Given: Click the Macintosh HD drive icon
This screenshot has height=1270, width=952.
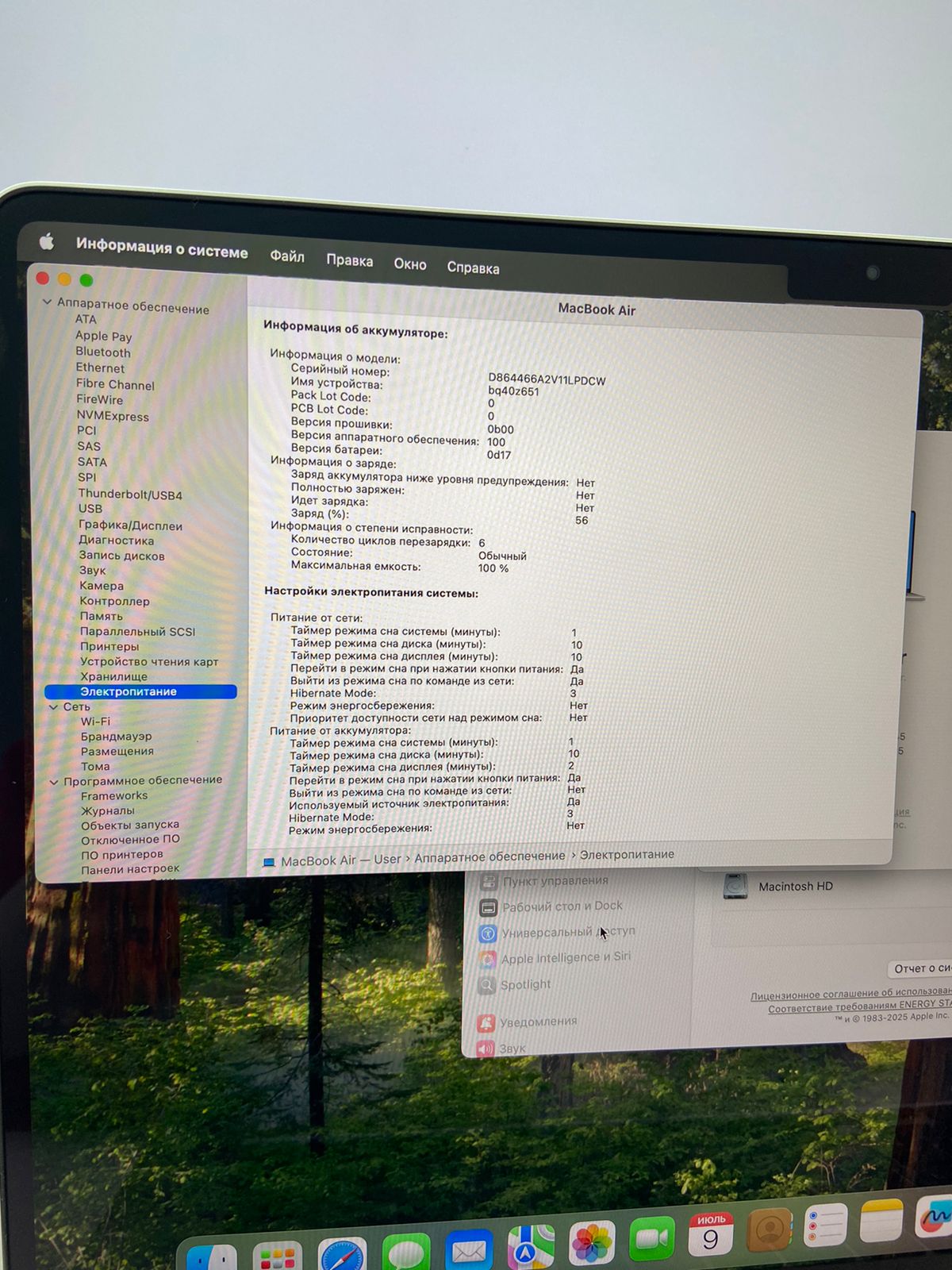Looking at the screenshot, I should click(735, 886).
